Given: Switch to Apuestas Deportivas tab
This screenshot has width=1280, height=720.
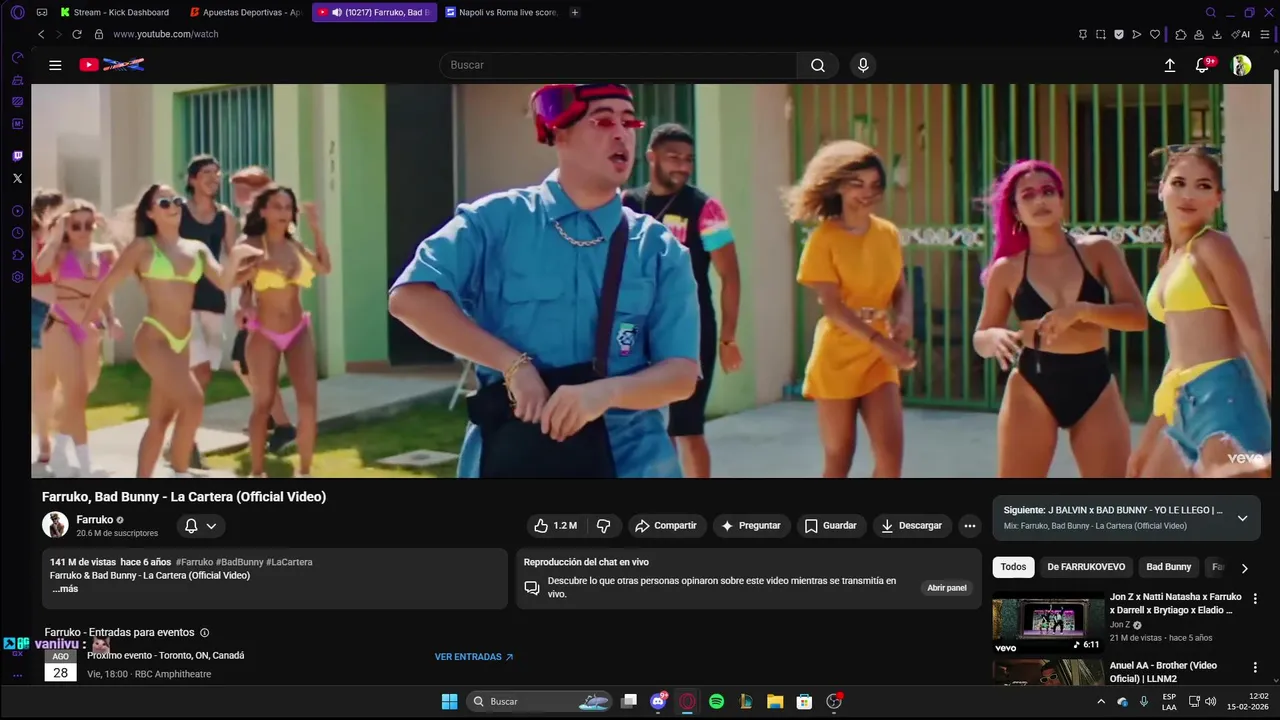Looking at the screenshot, I should [x=246, y=12].
